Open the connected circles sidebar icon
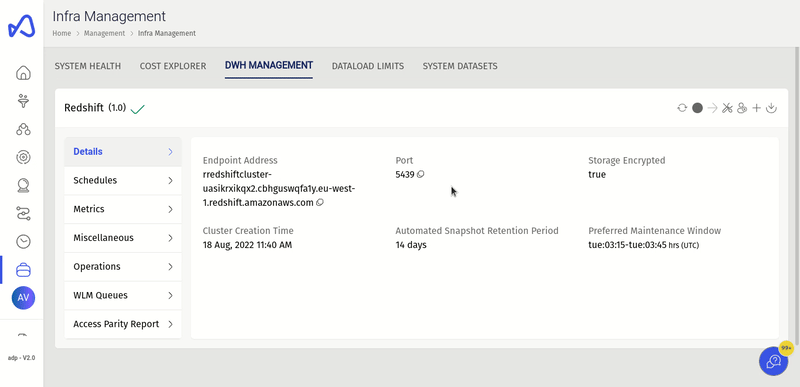This screenshot has height=387, width=800. pos(23,130)
